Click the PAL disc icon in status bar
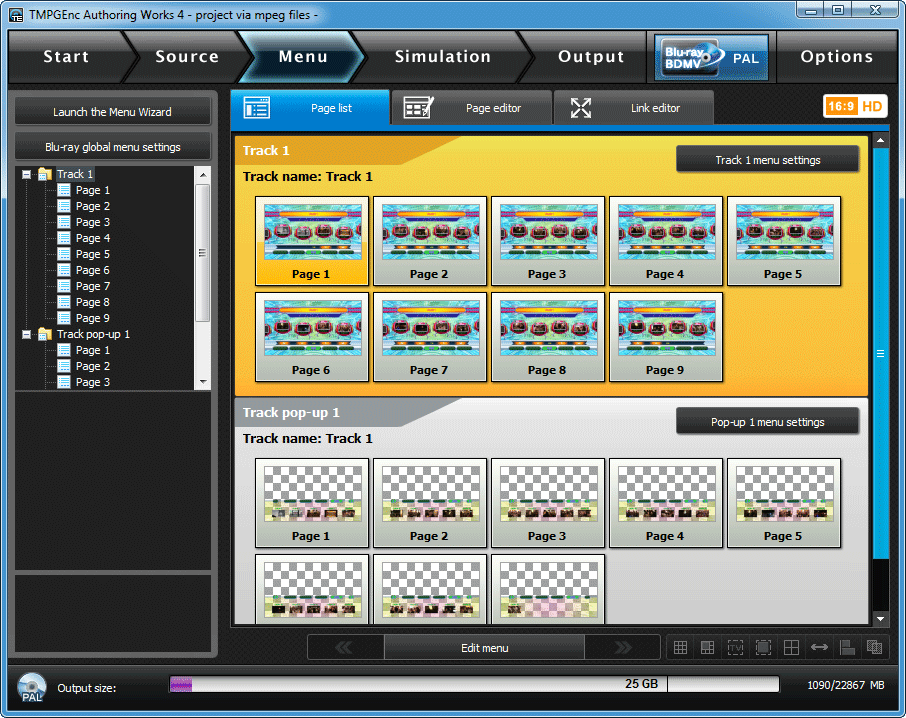The height and width of the screenshot is (718, 906). pyautogui.click(x=32, y=687)
